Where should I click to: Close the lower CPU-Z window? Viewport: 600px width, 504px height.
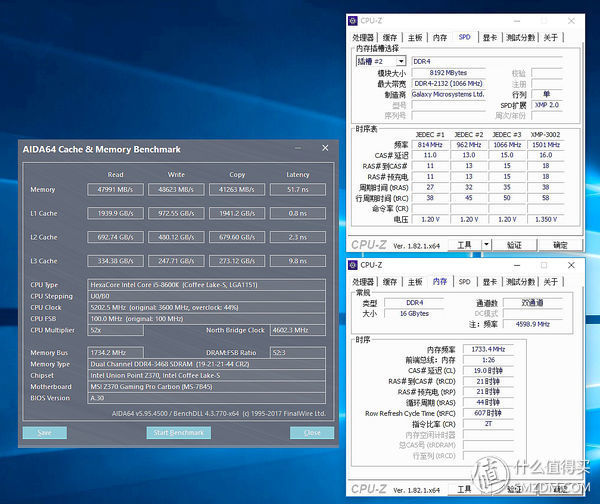(x=571, y=265)
